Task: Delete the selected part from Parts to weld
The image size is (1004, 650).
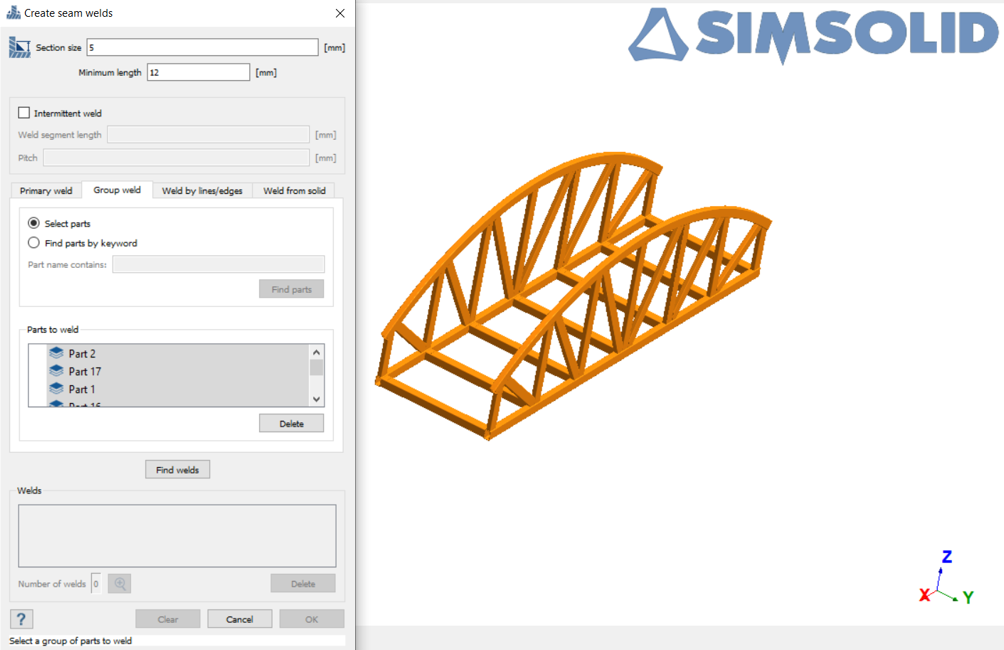Action: (291, 424)
